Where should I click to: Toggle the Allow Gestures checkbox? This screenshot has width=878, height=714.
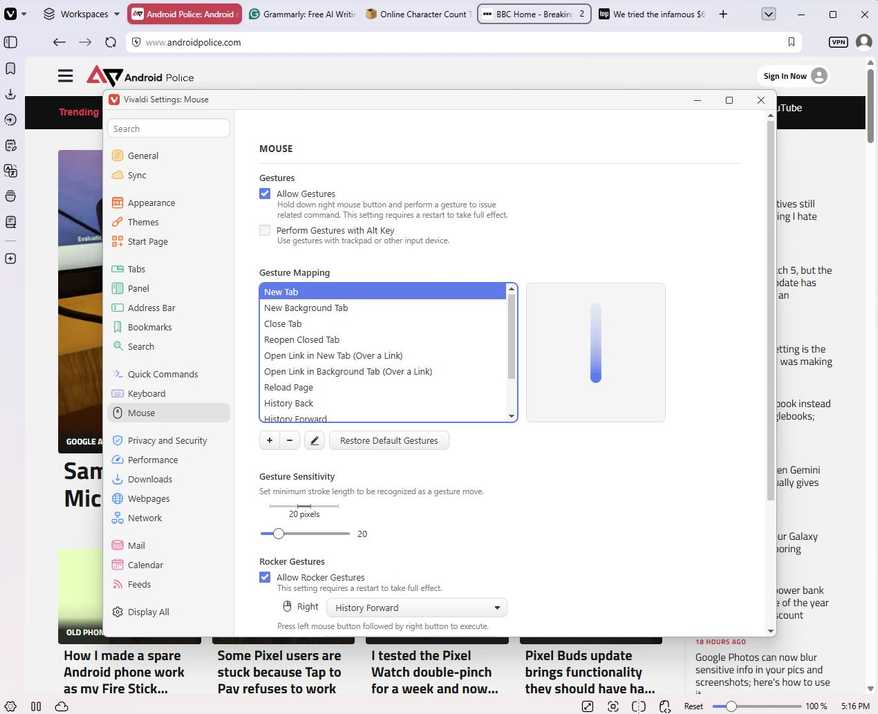[x=265, y=194]
